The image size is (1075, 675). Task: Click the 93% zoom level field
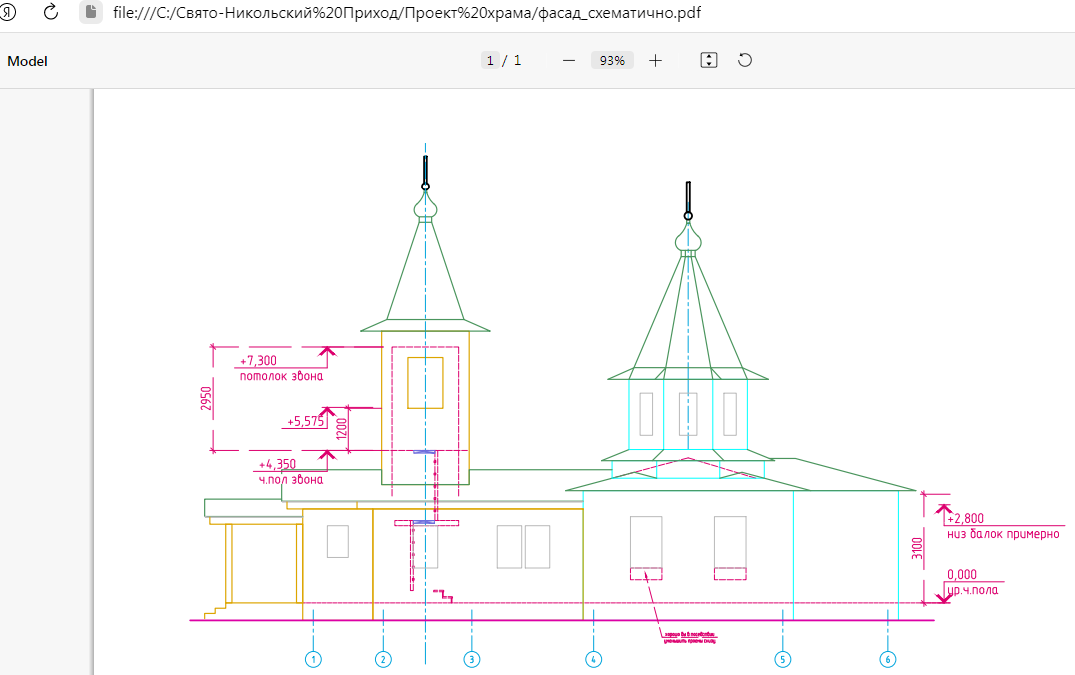pyautogui.click(x=612, y=60)
